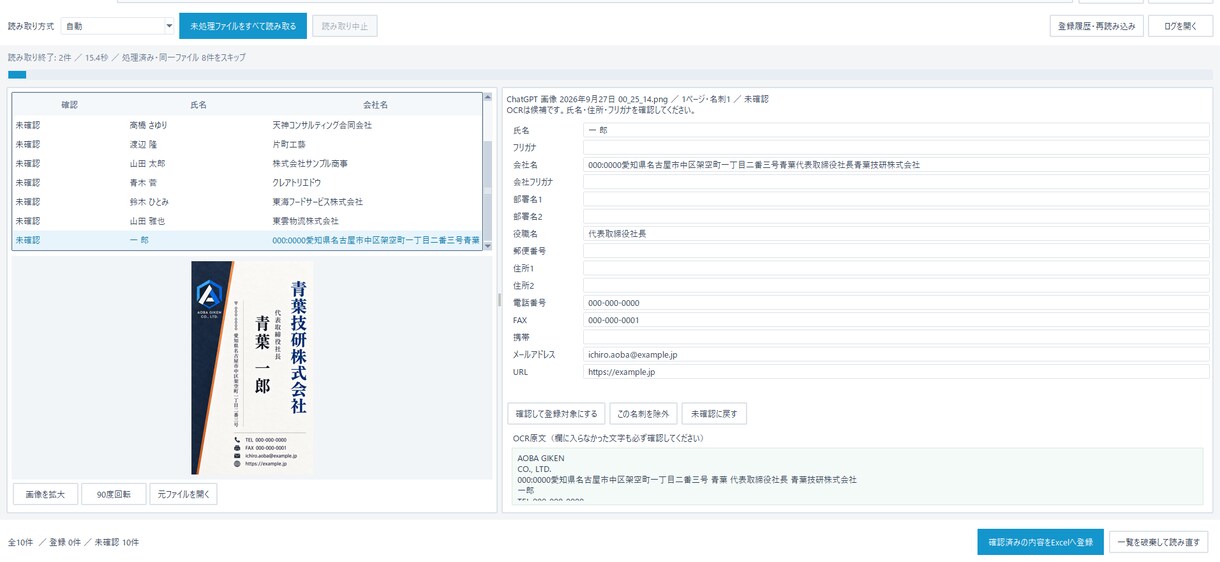Click the メールアドレス input field
The height and width of the screenshot is (562, 1220).
click(896, 354)
